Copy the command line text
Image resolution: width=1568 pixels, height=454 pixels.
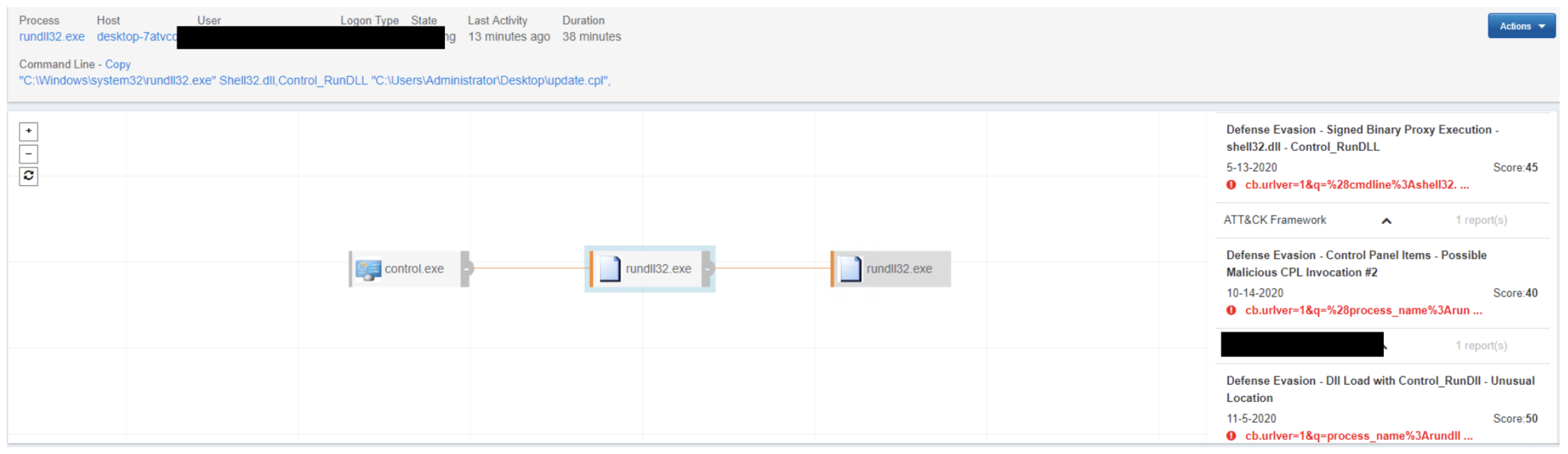117,64
